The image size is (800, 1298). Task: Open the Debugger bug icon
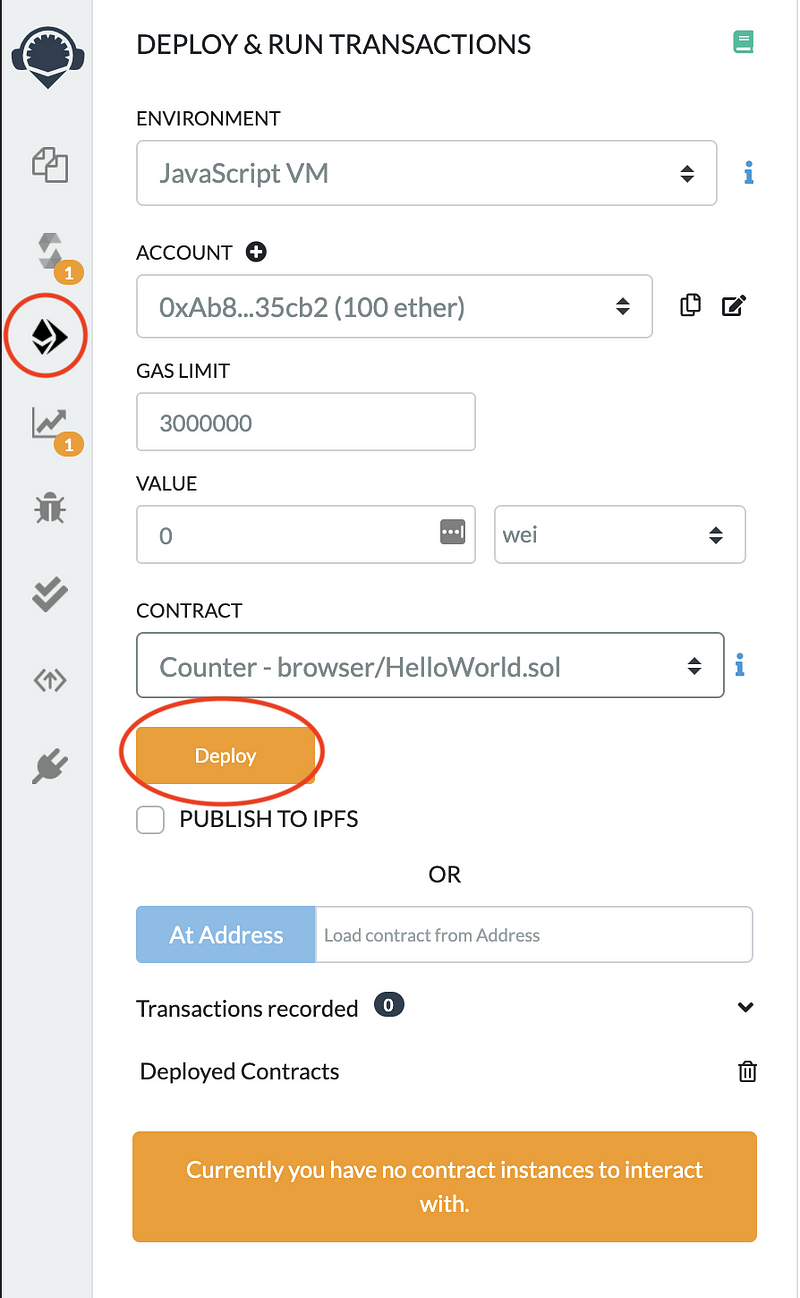pos(49,509)
